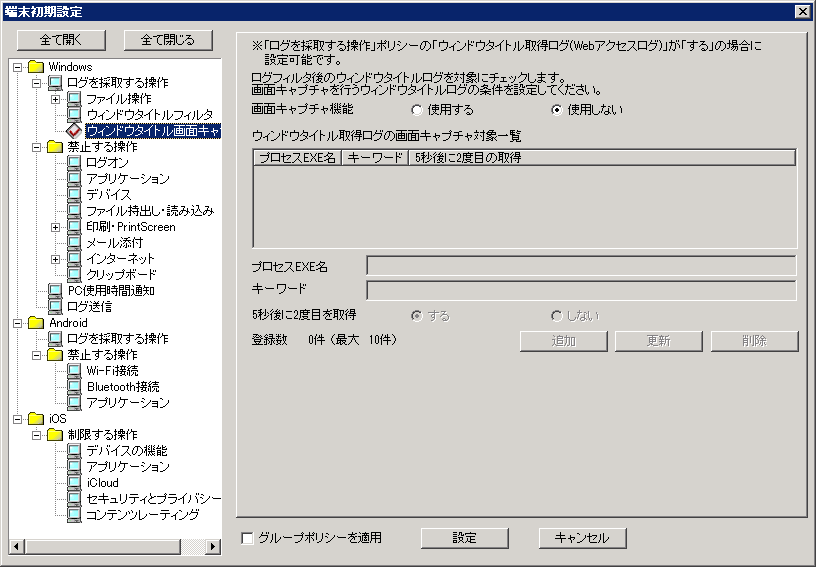
Task: Click the red checkmark icon of selected item
Action: pos(74,131)
